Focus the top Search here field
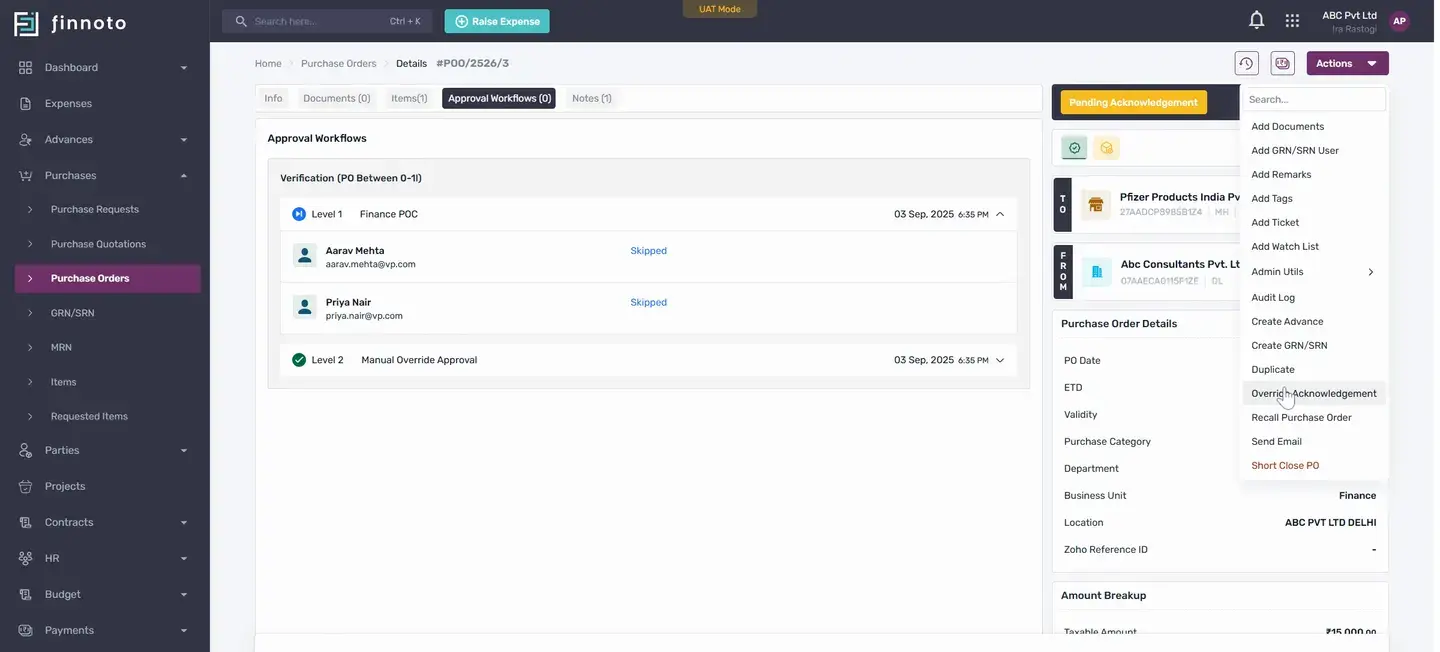This screenshot has height=652, width=1440. 327,21
